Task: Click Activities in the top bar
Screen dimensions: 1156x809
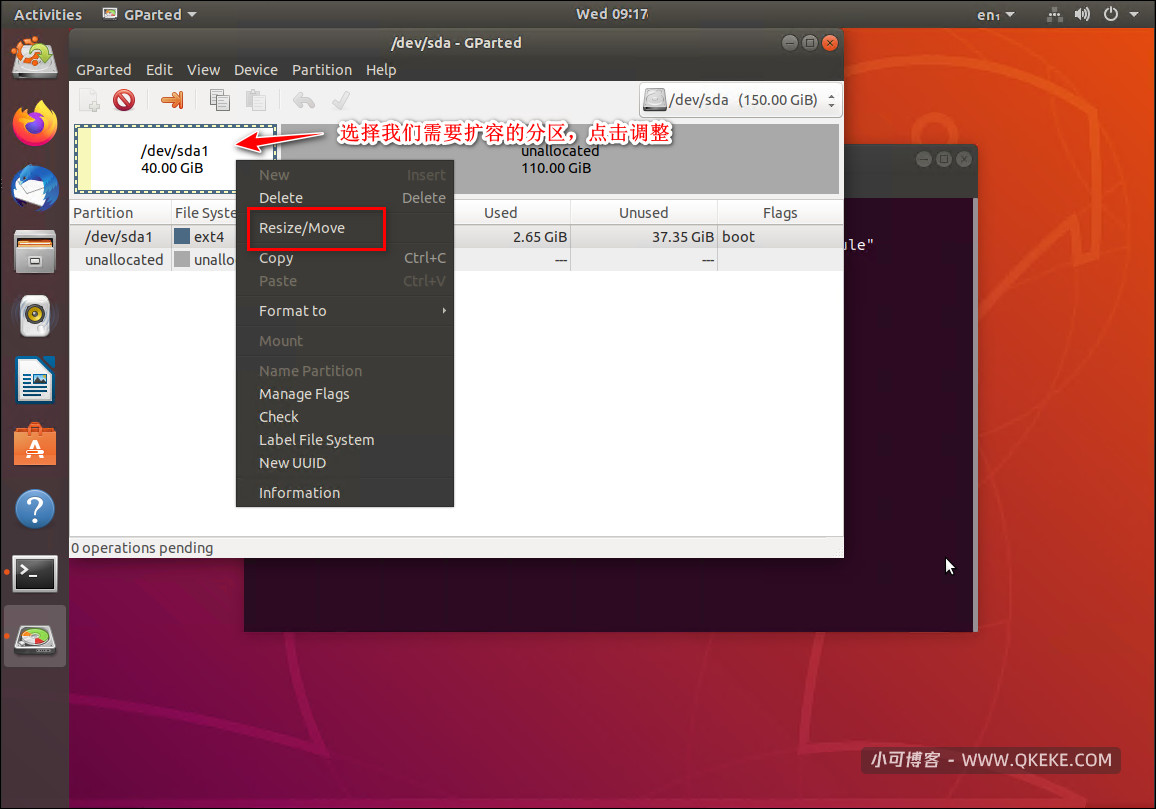Action: pyautogui.click(x=48, y=14)
